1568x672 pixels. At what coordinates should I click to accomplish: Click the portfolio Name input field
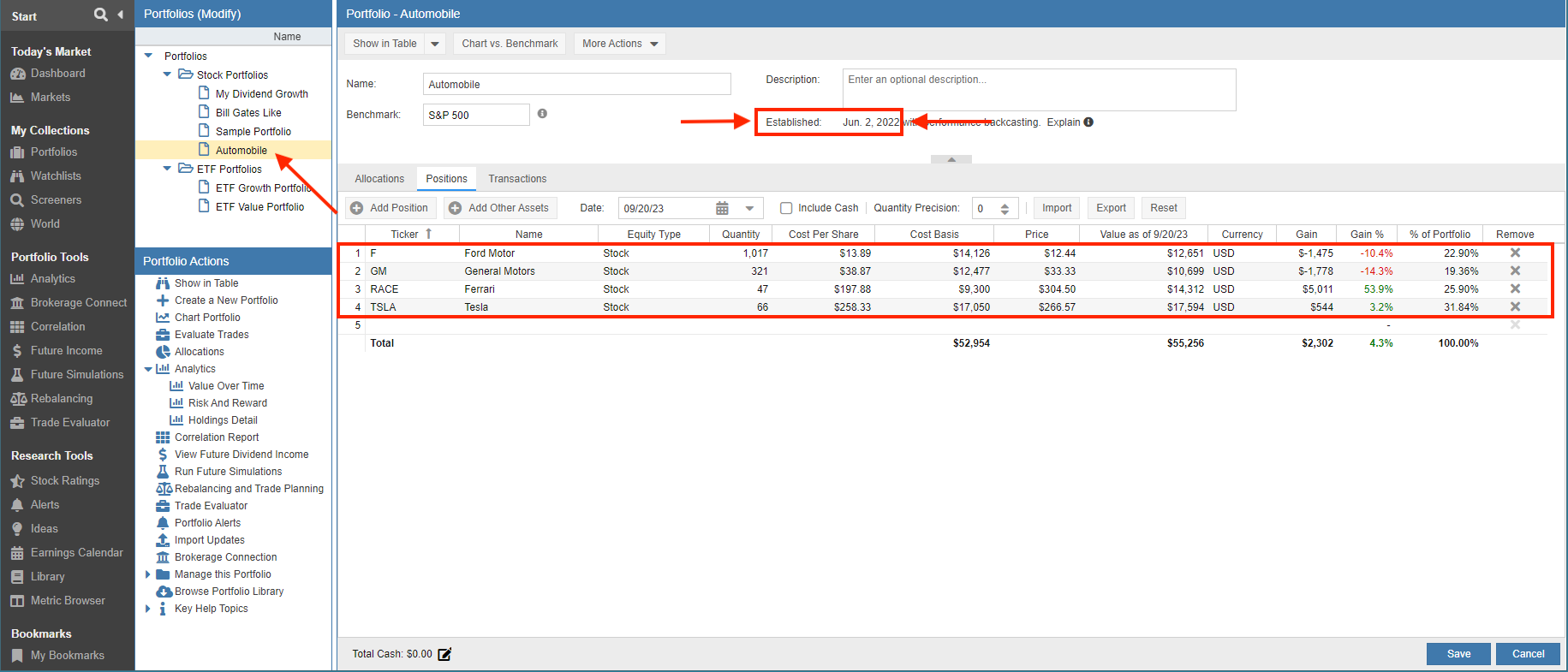pos(576,84)
